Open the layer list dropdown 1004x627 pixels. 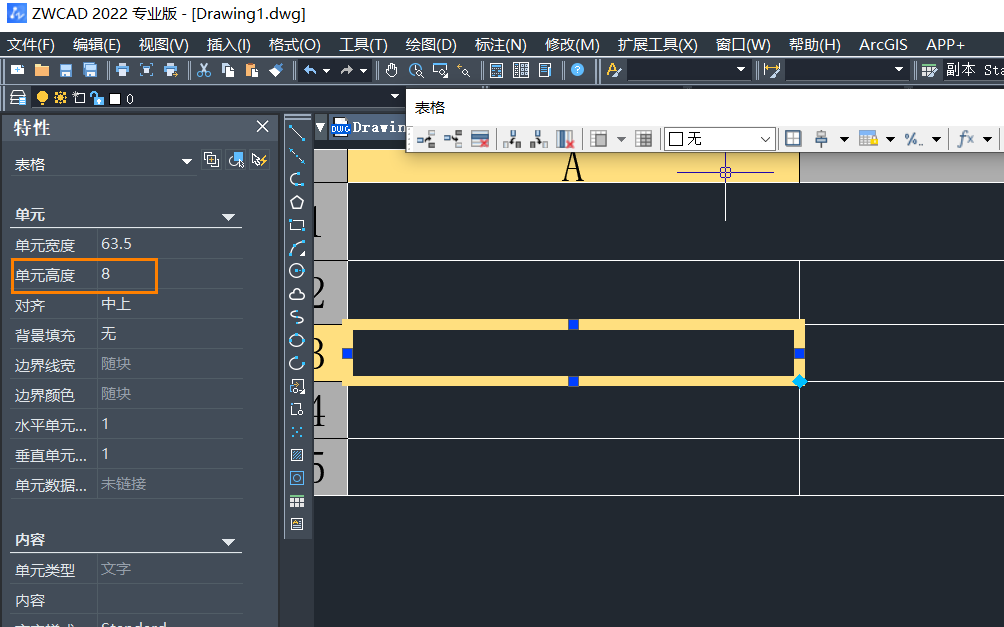(x=395, y=97)
